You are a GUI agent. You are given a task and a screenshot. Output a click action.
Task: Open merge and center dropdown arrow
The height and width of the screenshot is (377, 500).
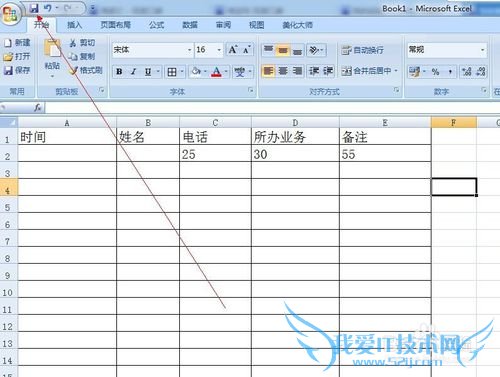[396, 71]
